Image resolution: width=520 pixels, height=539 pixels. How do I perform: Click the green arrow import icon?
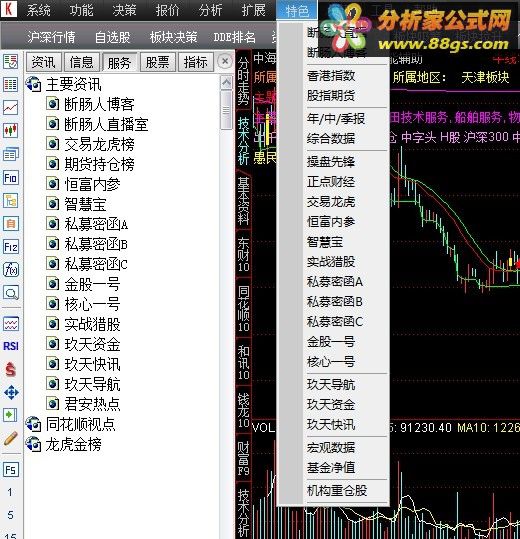[10, 415]
